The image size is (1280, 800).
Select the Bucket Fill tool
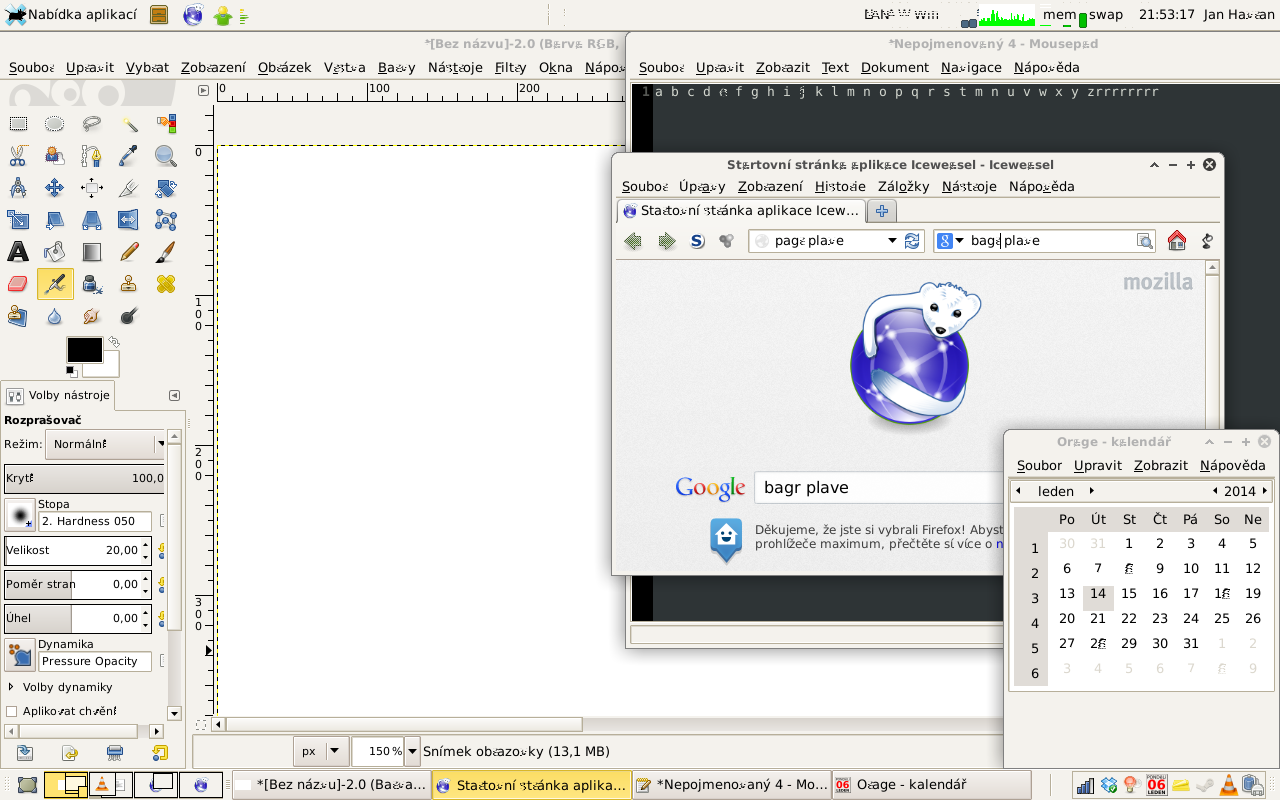pos(55,251)
